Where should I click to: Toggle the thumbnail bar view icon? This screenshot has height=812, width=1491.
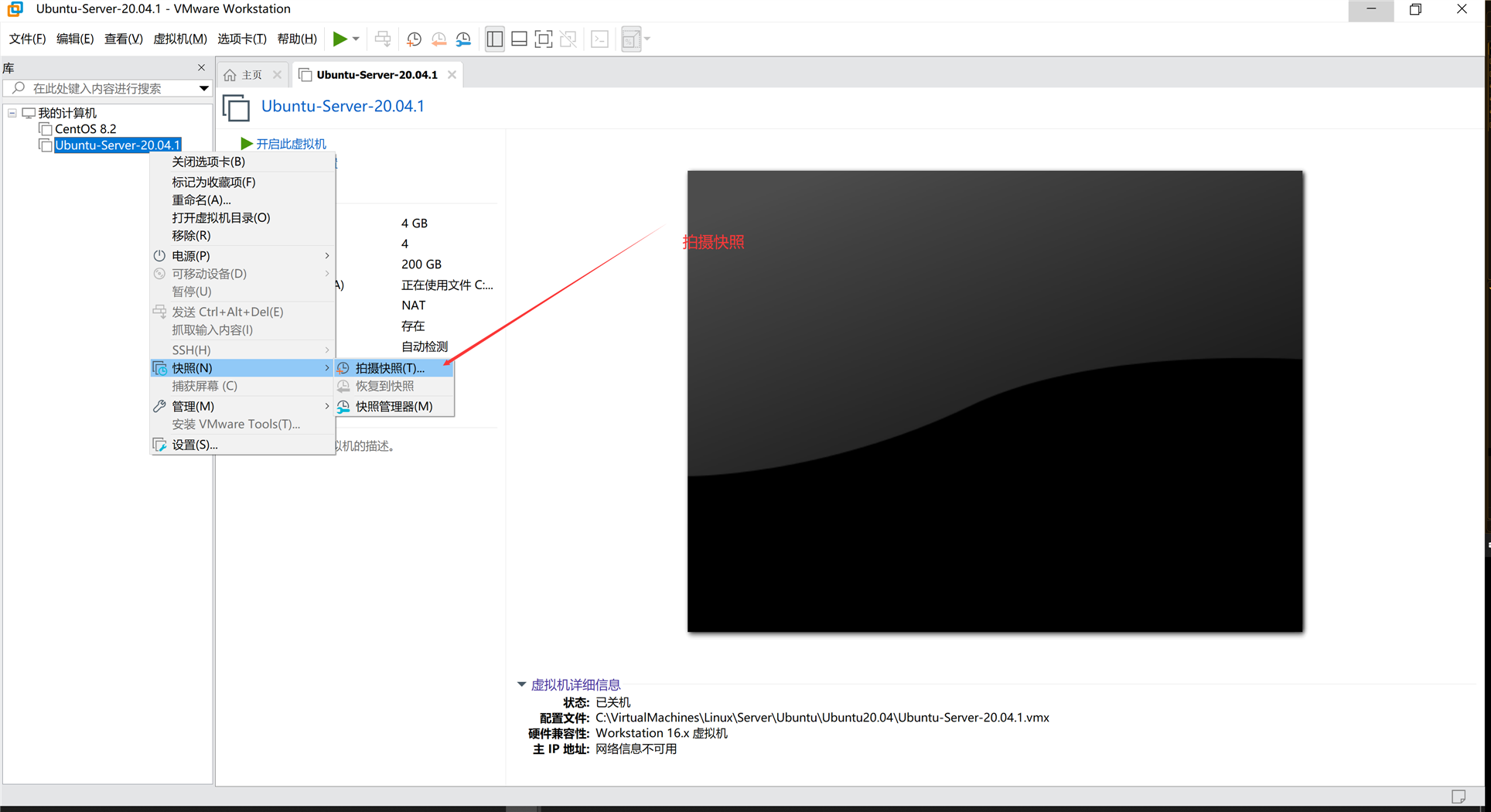[x=520, y=39]
